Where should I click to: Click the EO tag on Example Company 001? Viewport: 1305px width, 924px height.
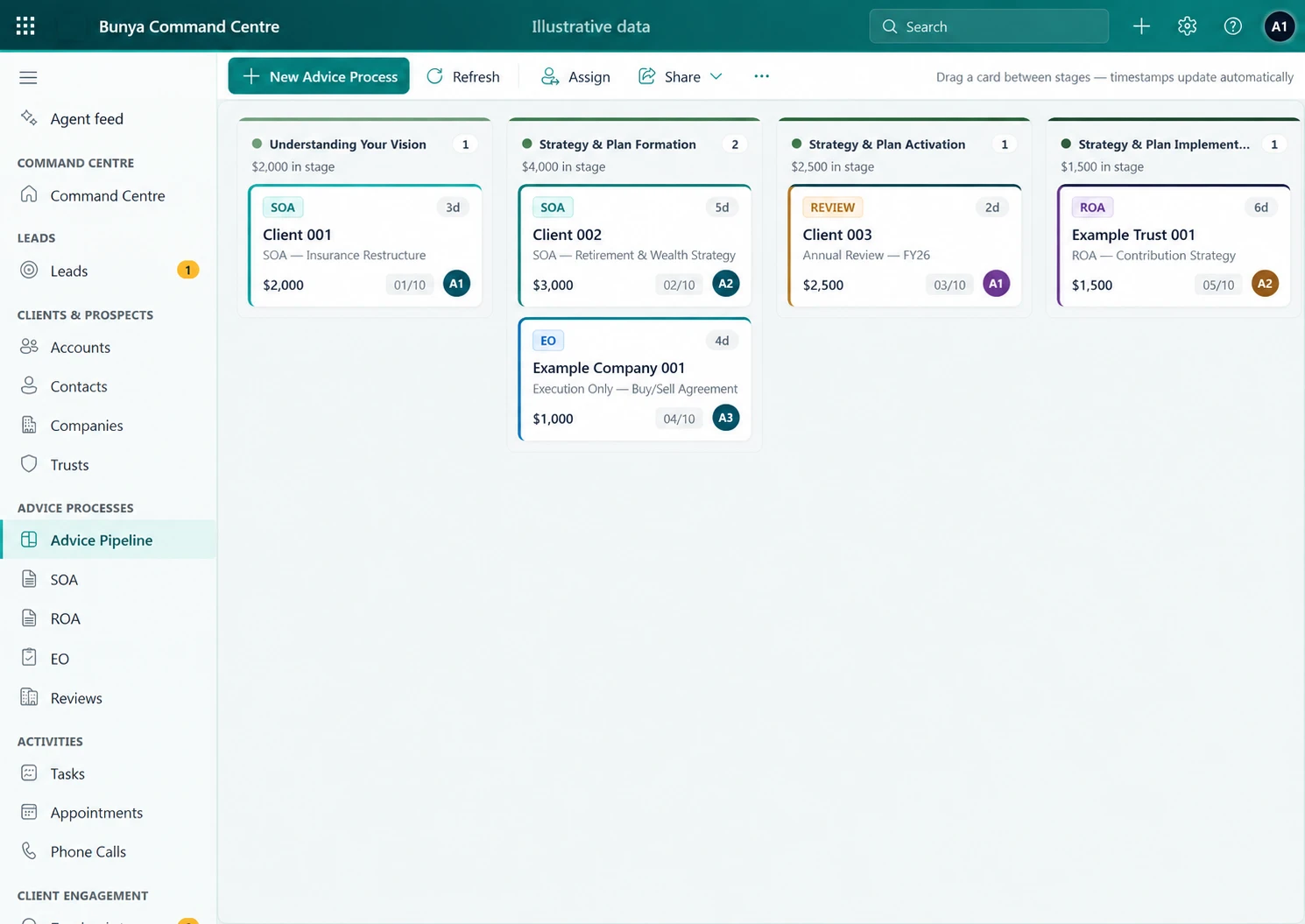point(547,341)
